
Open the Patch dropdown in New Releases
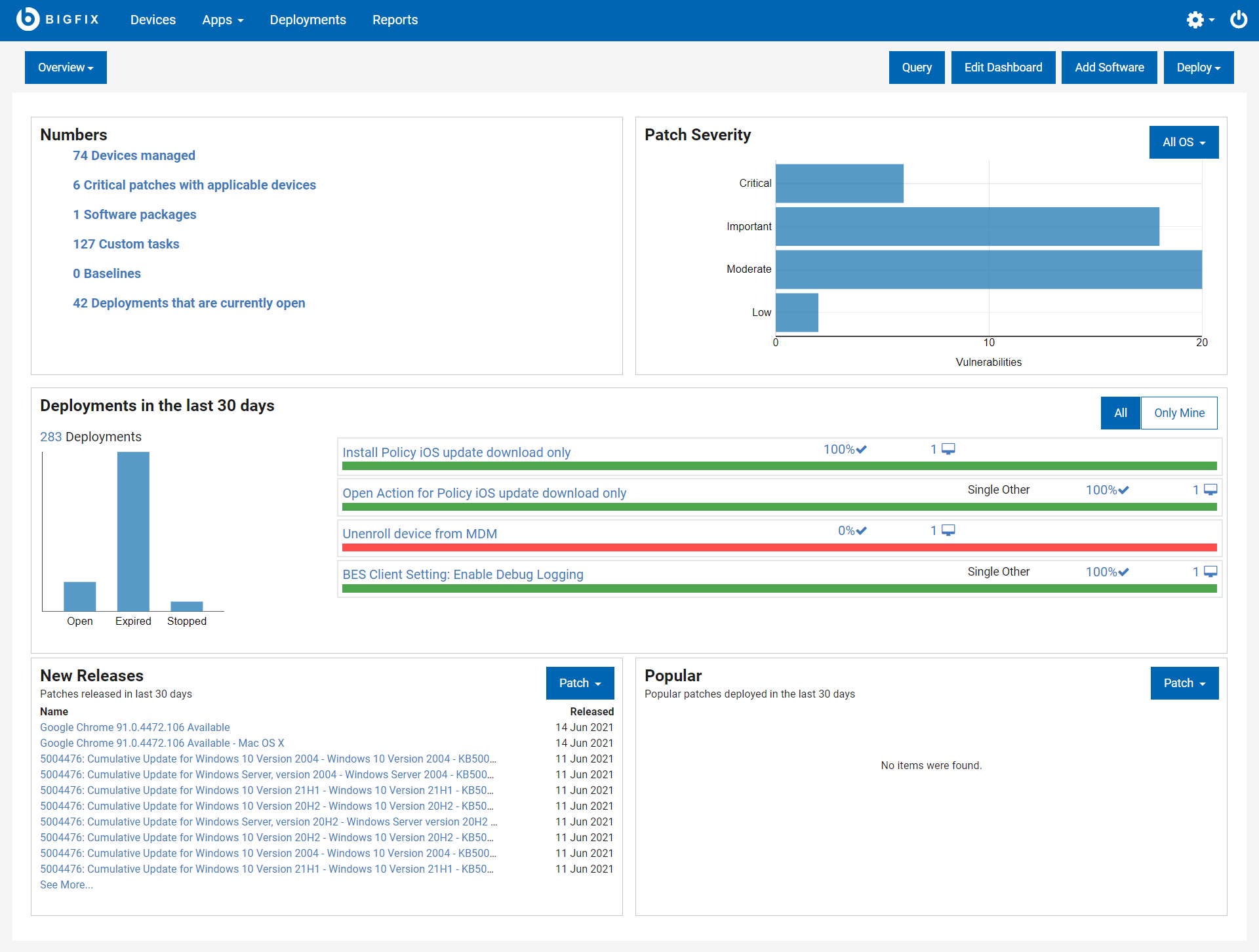click(x=580, y=683)
